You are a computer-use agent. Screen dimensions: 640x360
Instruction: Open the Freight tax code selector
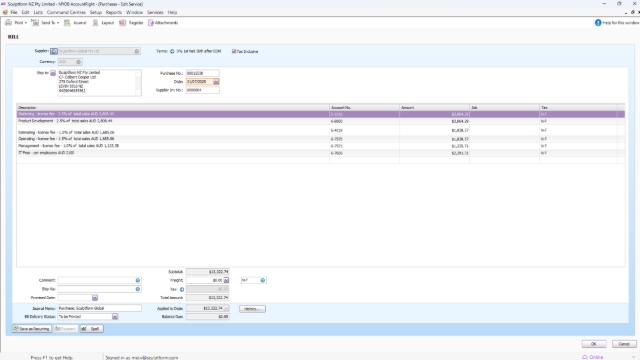click(x=262, y=280)
